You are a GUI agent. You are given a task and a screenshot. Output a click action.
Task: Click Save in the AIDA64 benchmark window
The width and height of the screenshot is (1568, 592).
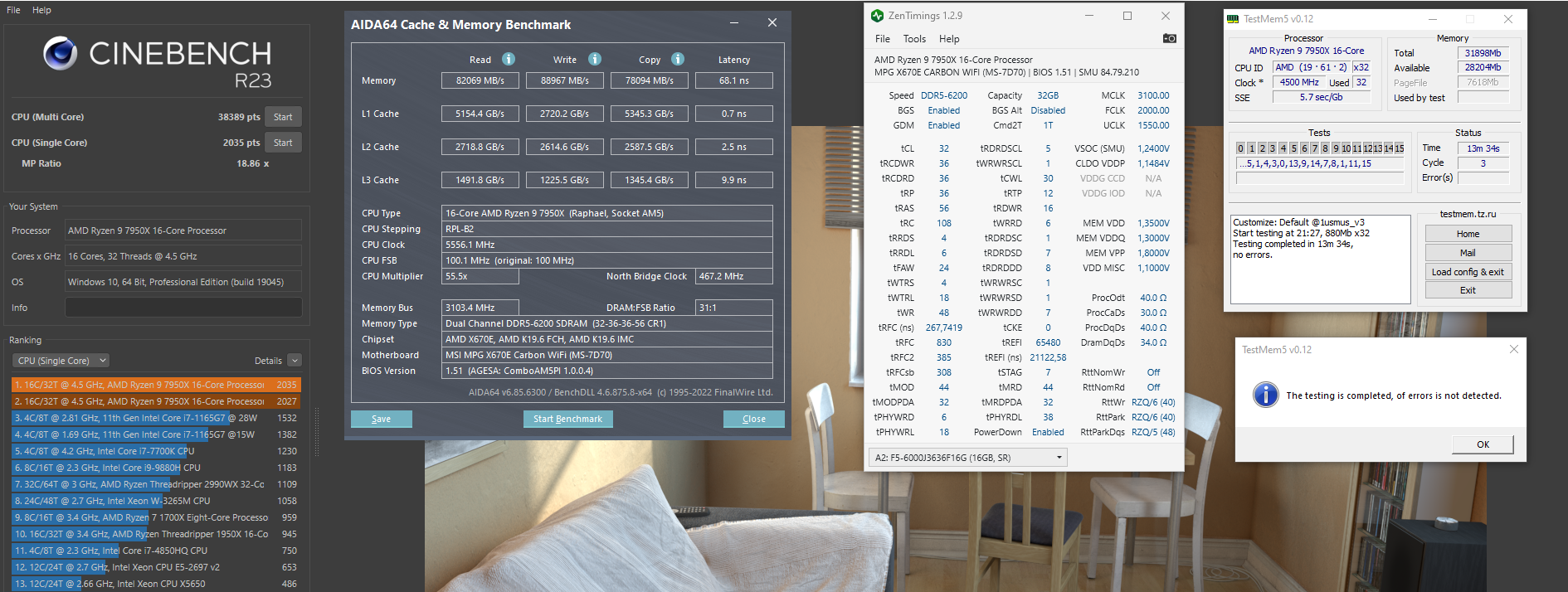pyautogui.click(x=381, y=419)
